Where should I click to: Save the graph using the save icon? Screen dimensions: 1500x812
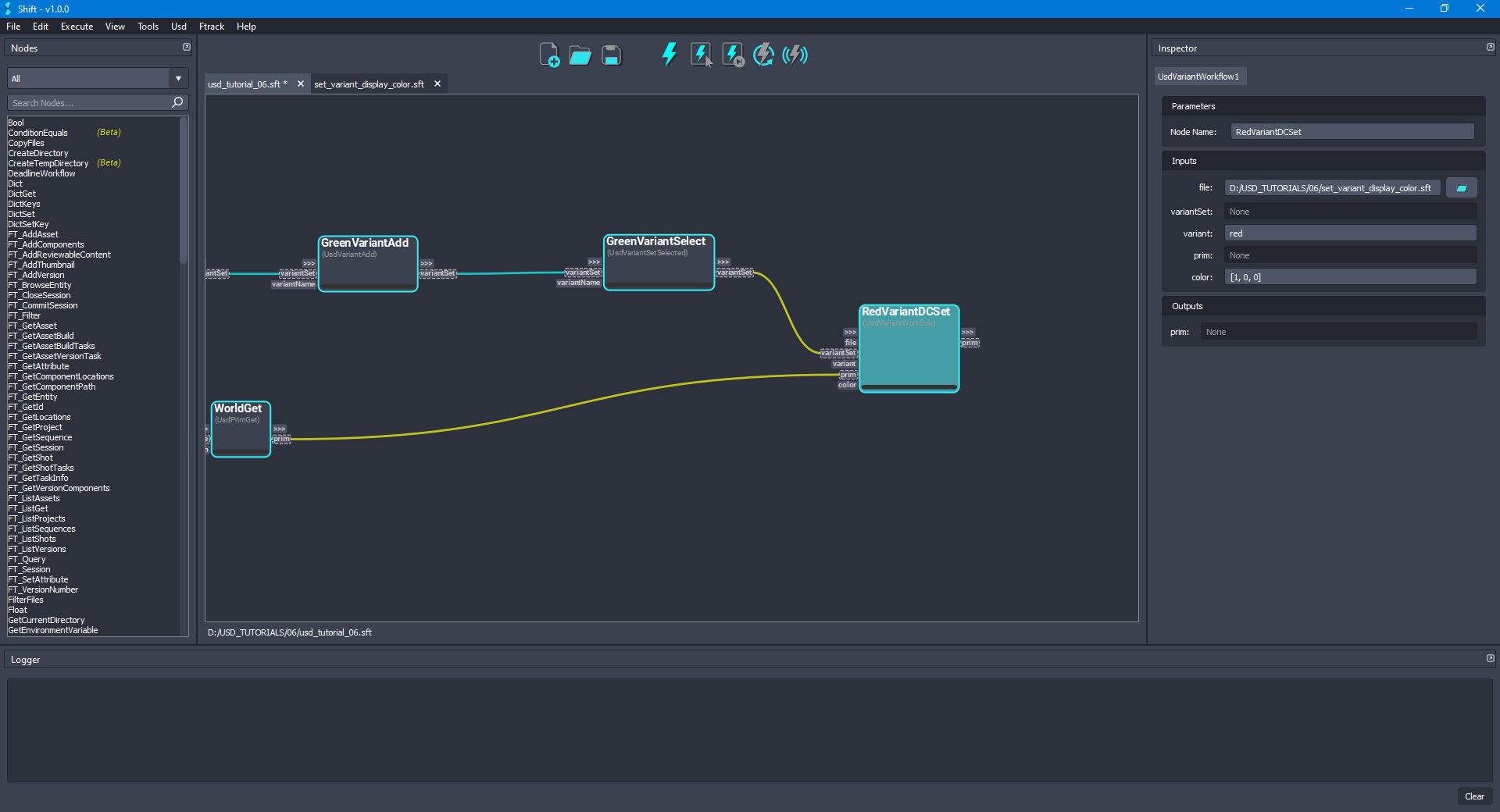click(610, 55)
